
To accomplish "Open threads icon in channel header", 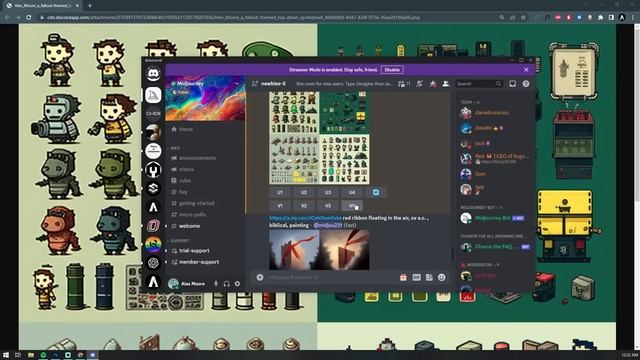I will tap(404, 84).
